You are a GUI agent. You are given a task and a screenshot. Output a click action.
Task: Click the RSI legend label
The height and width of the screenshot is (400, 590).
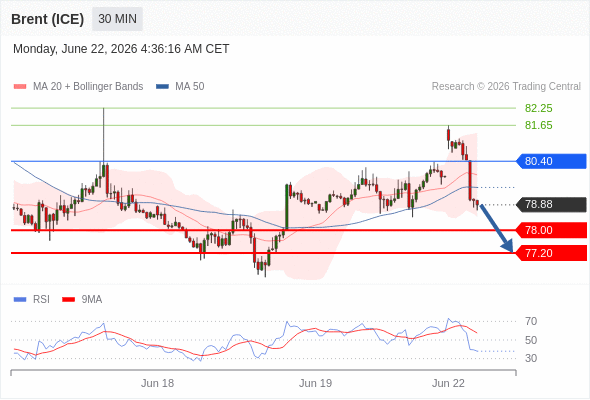(x=41, y=300)
